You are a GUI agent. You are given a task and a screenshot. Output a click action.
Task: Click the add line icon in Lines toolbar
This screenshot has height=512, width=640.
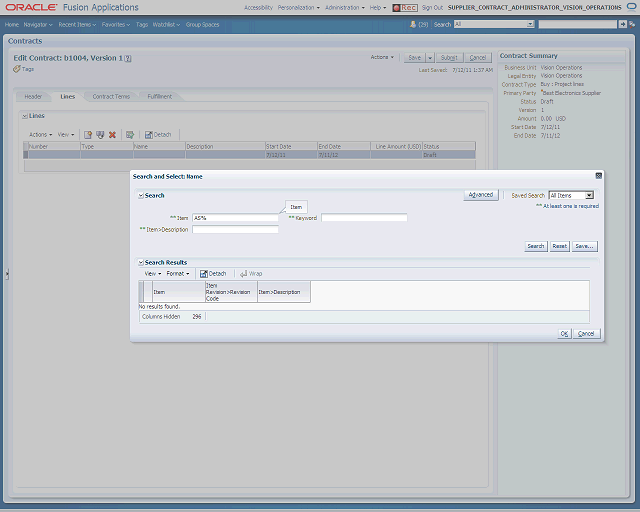point(88,135)
